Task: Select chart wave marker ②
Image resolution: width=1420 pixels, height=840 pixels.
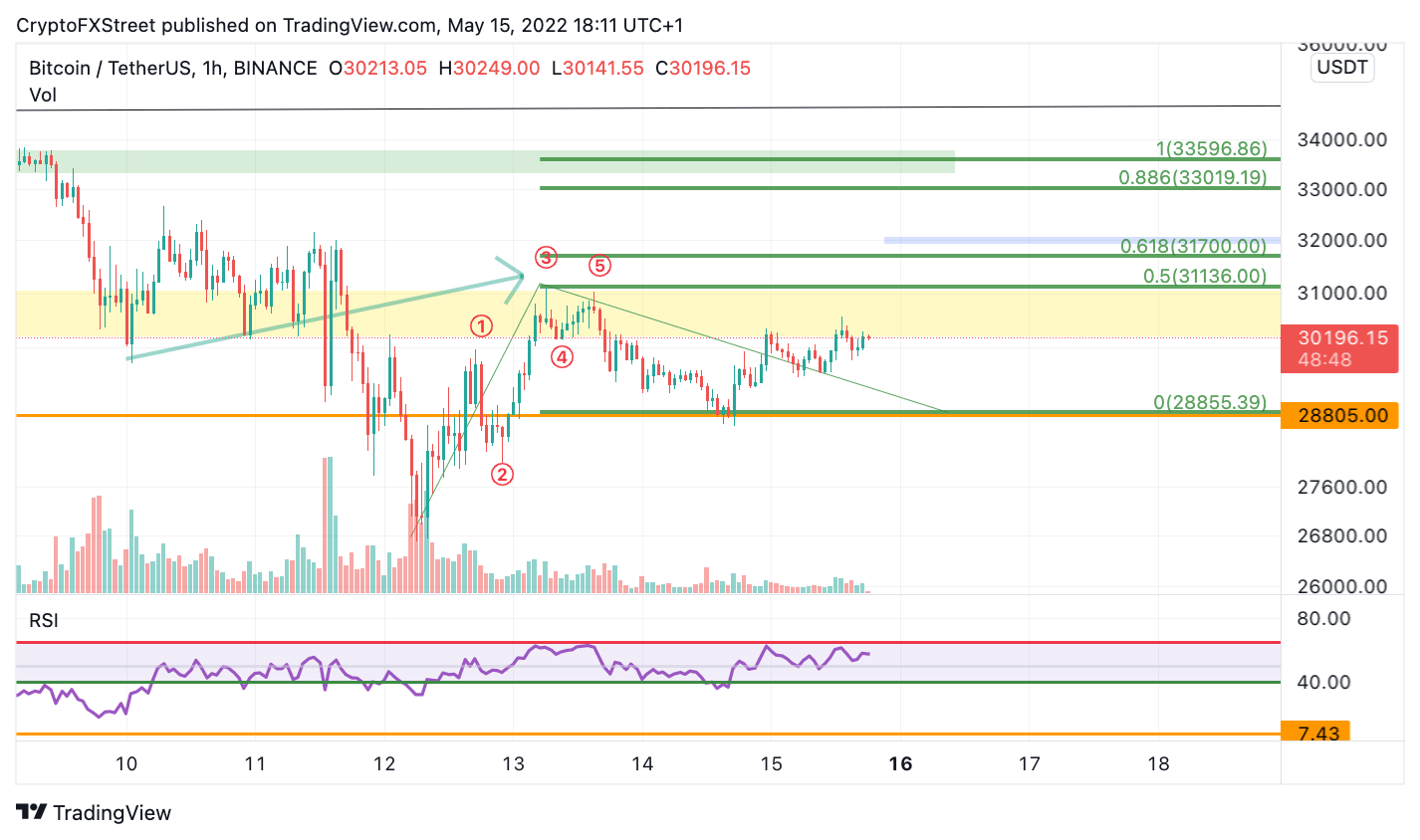Action: point(502,475)
